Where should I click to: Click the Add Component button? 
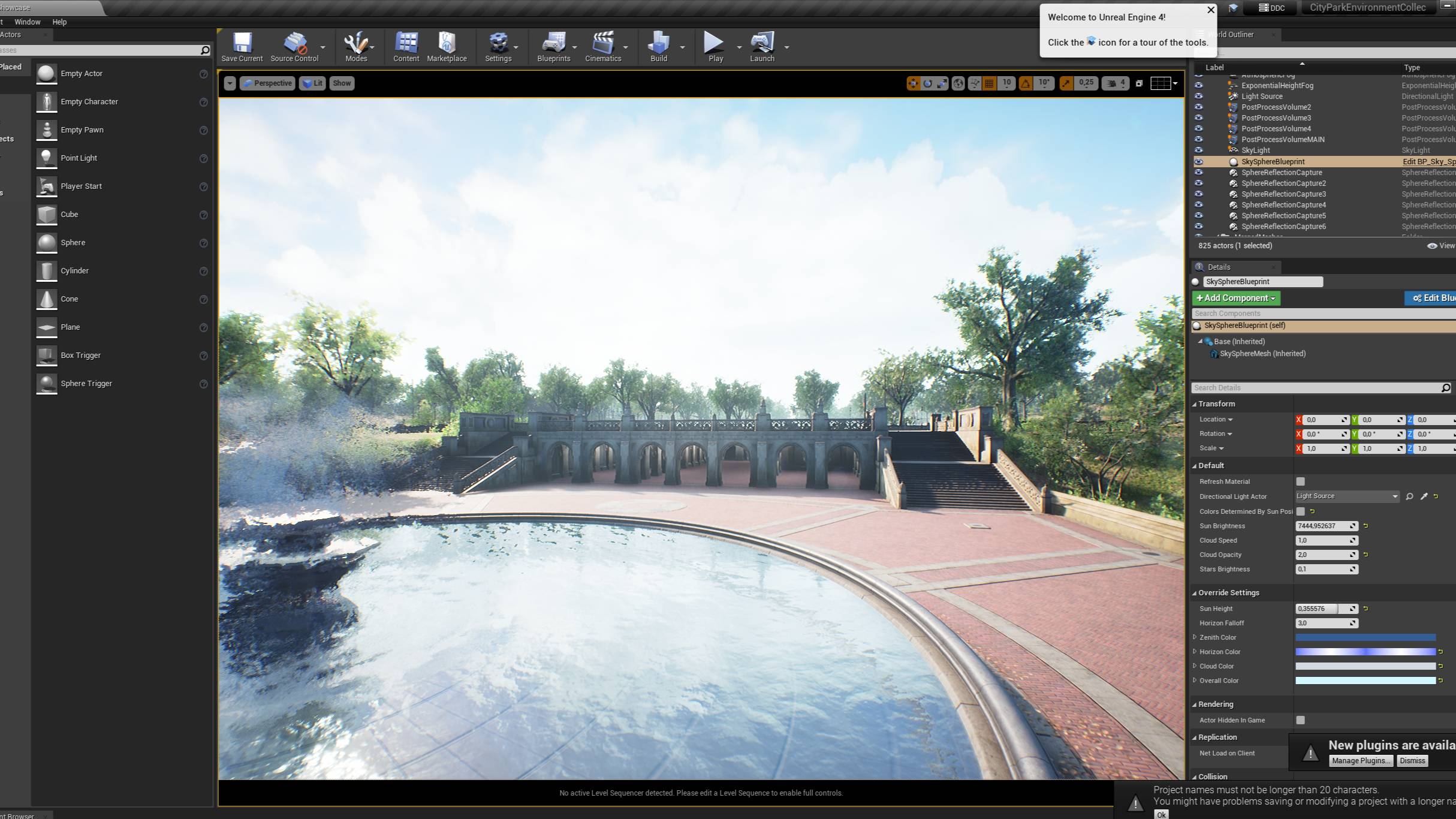1236,298
